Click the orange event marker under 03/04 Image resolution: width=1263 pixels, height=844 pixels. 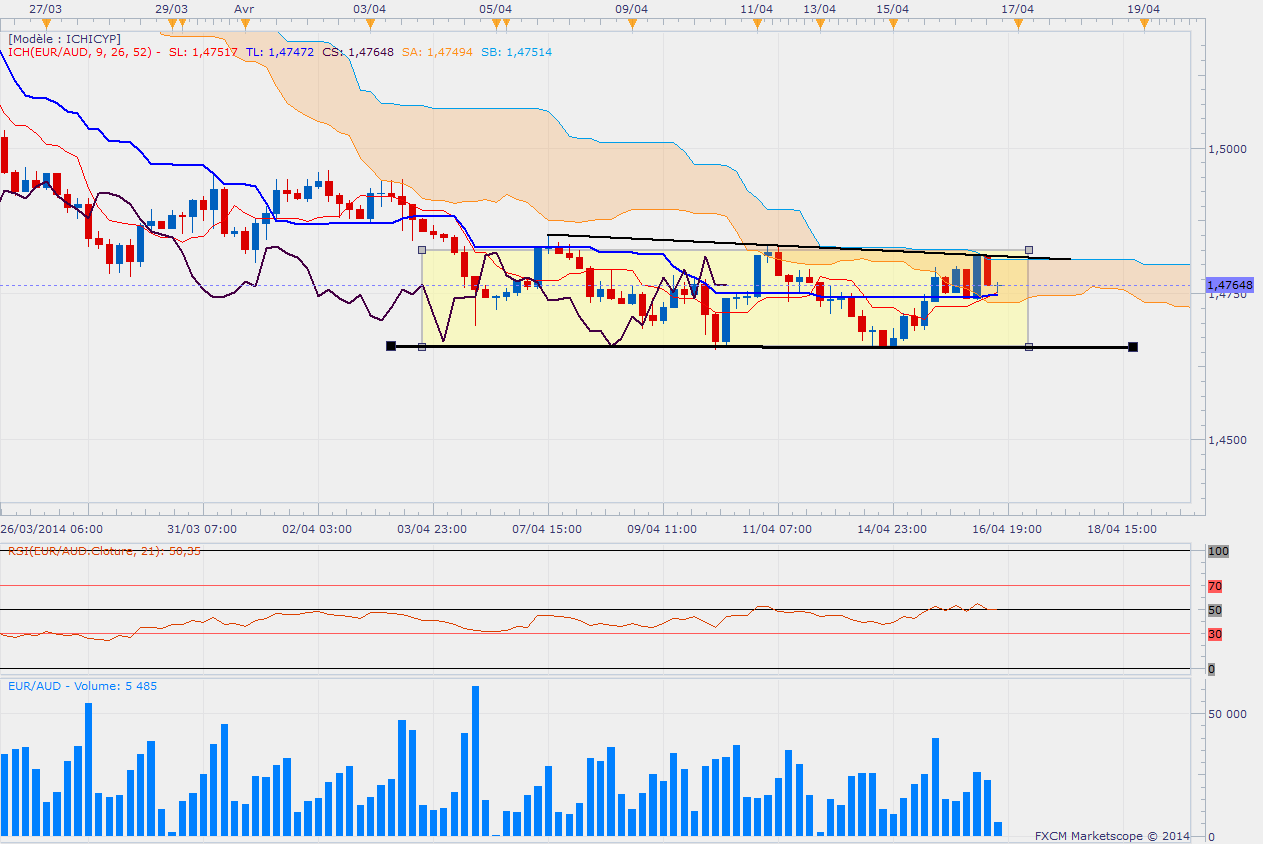(371, 22)
